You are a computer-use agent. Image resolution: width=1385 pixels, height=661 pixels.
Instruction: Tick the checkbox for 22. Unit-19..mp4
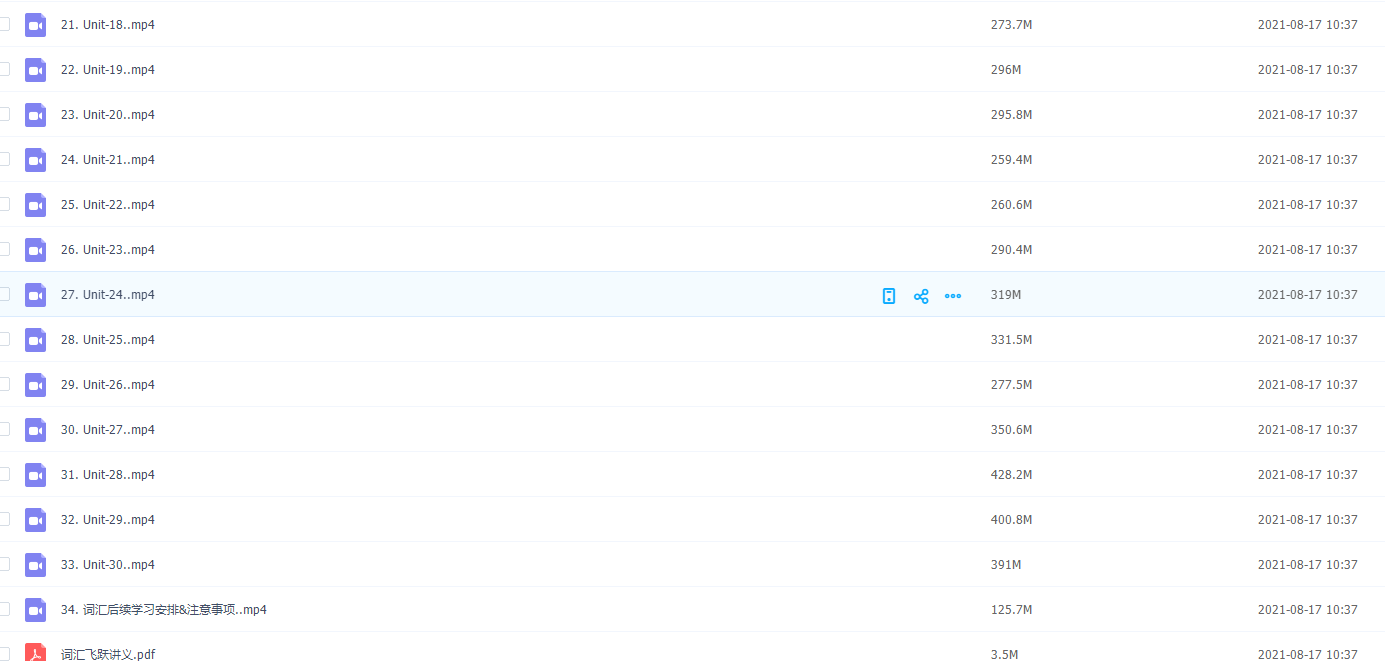(x=4, y=69)
